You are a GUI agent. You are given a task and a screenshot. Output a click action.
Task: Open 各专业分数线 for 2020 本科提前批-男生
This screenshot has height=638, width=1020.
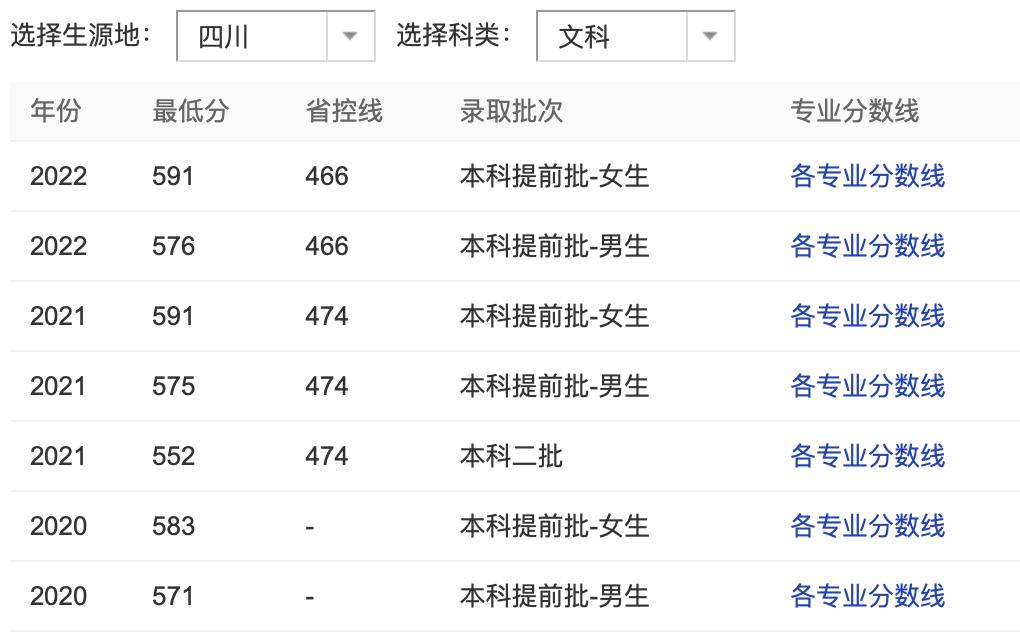tap(868, 596)
